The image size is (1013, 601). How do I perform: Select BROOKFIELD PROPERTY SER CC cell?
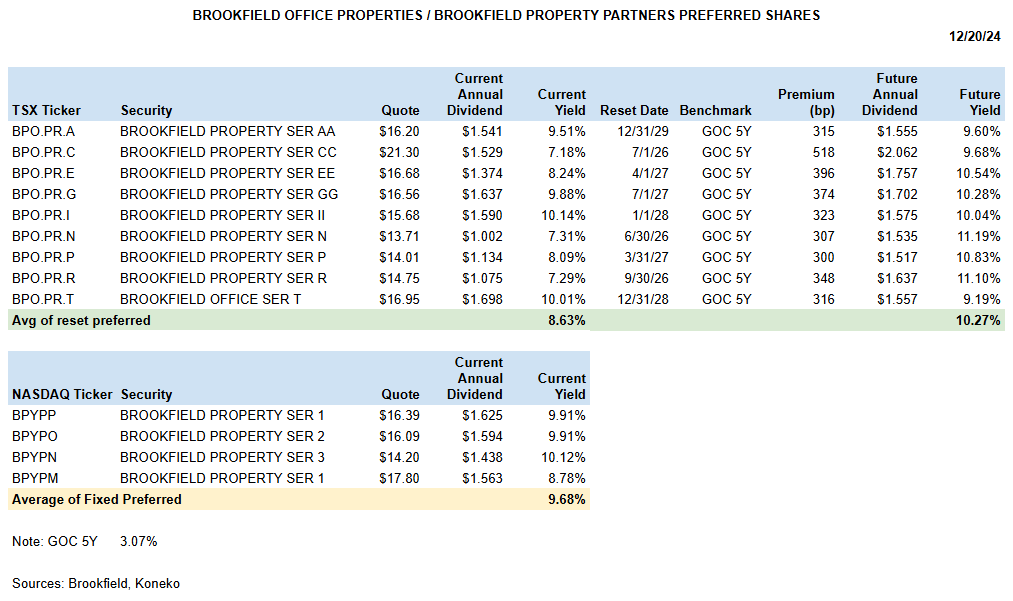(228, 153)
